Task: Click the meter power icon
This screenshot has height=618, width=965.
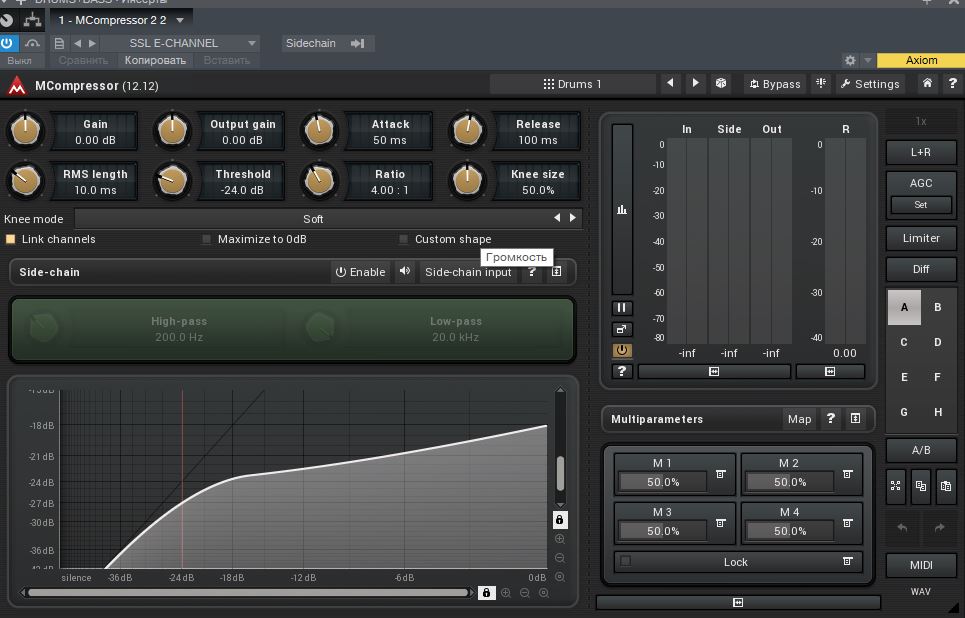Action: point(622,350)
